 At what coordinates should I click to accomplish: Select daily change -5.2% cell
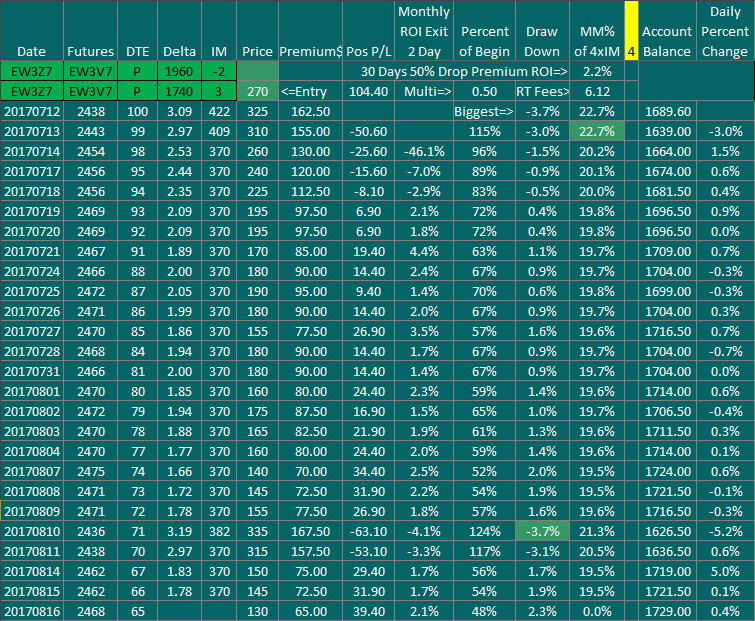click(726, 531)
